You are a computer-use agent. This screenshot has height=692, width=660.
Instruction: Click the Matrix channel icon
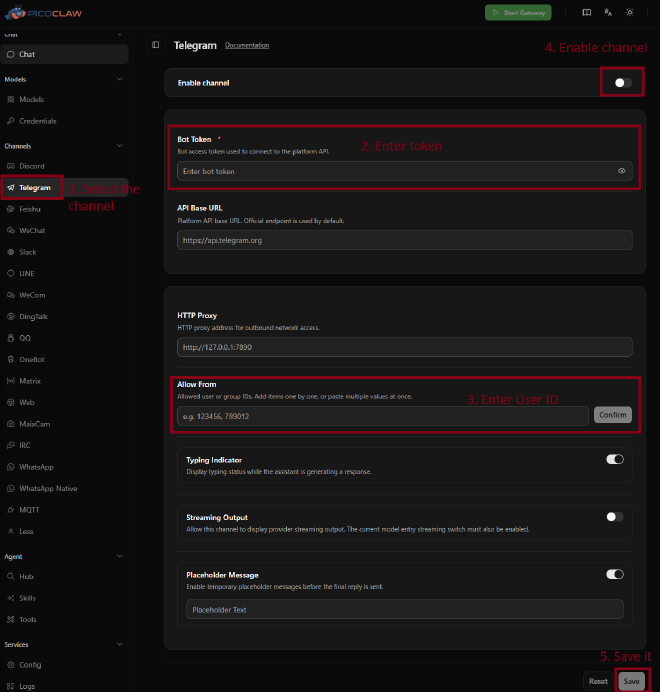[x=11, y=381]
